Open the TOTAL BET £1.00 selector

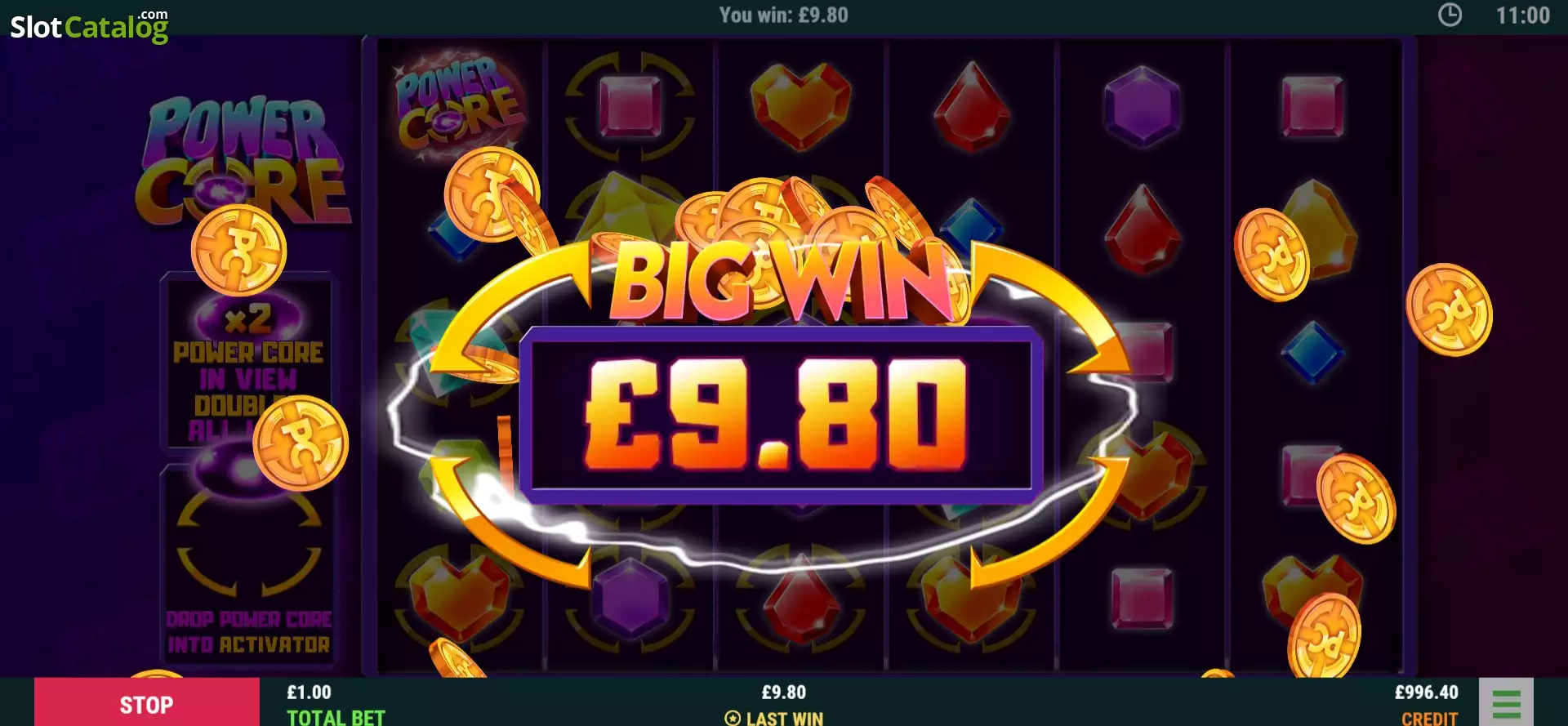click(336, 705)
